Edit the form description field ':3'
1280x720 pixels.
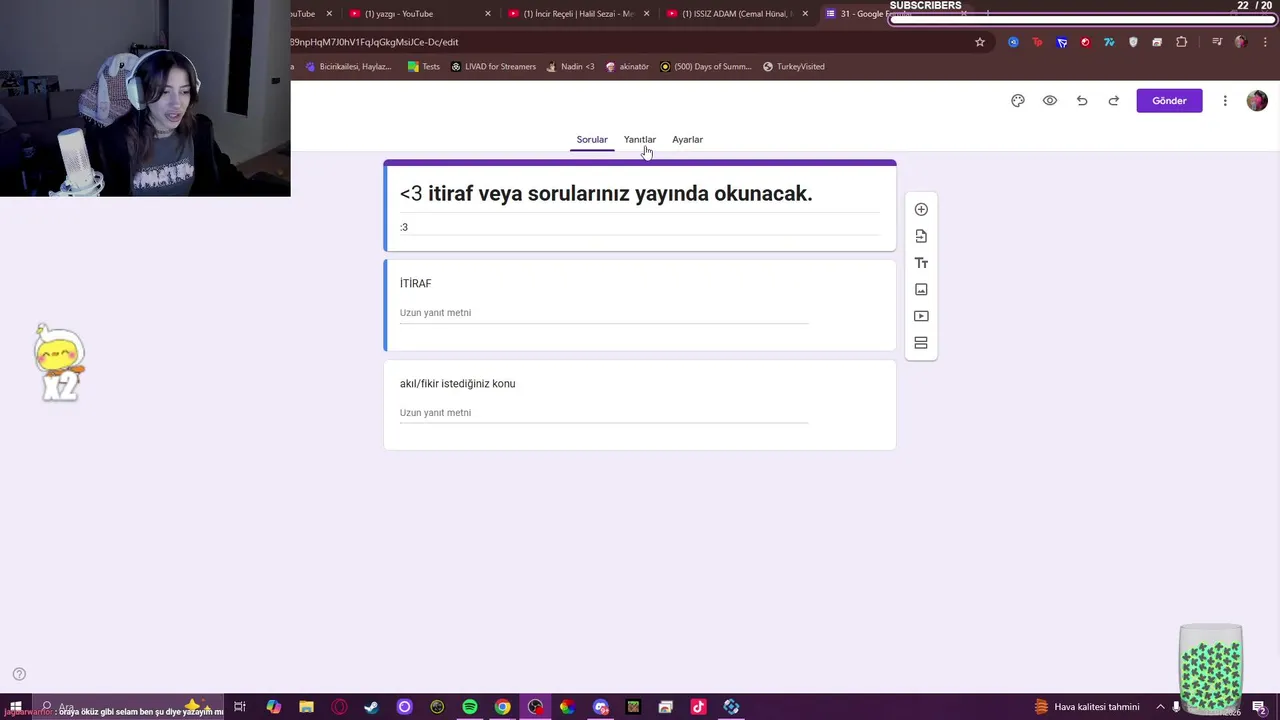[x=639, y=227]
